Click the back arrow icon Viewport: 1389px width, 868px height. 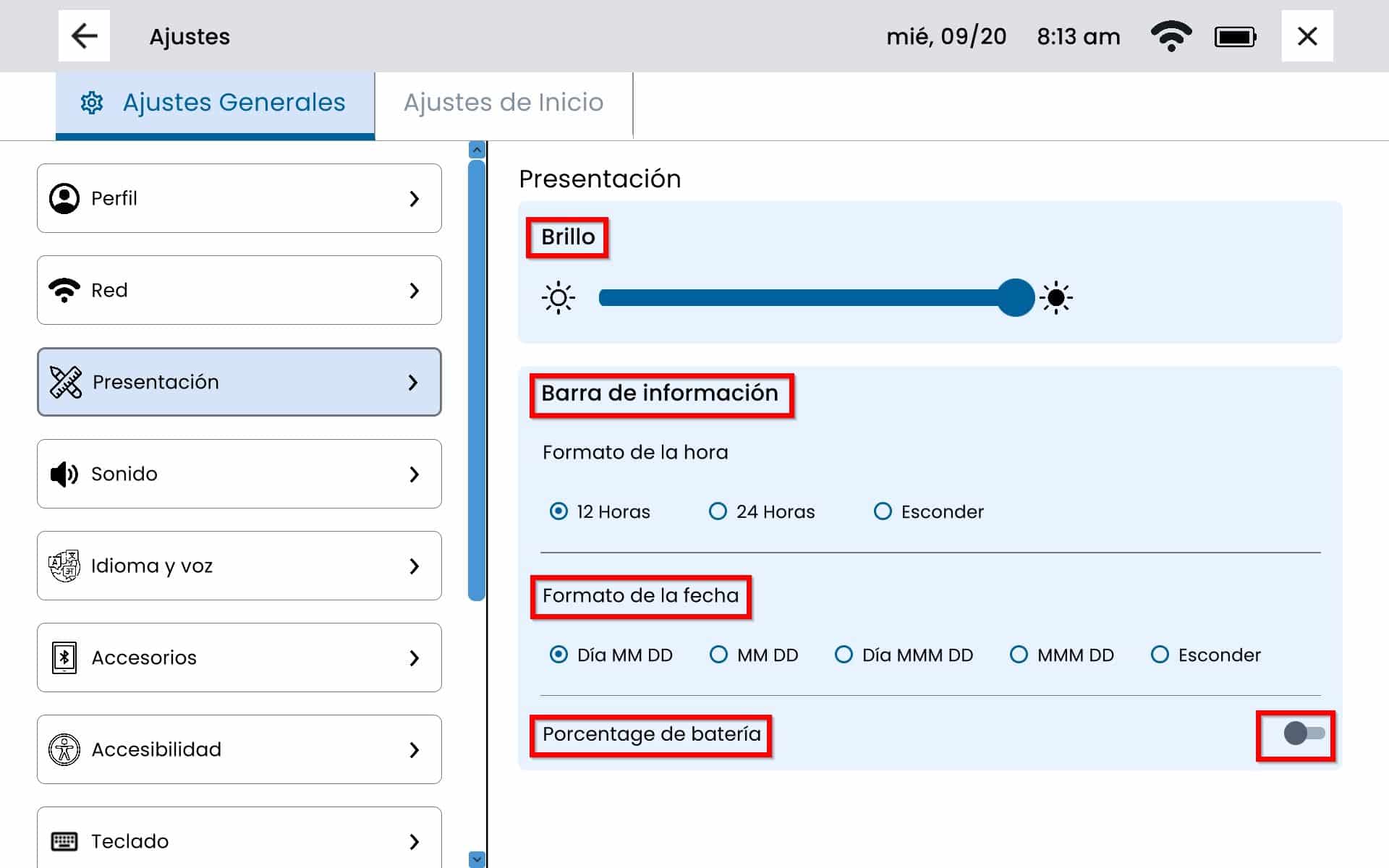click(x=84, y=36)
